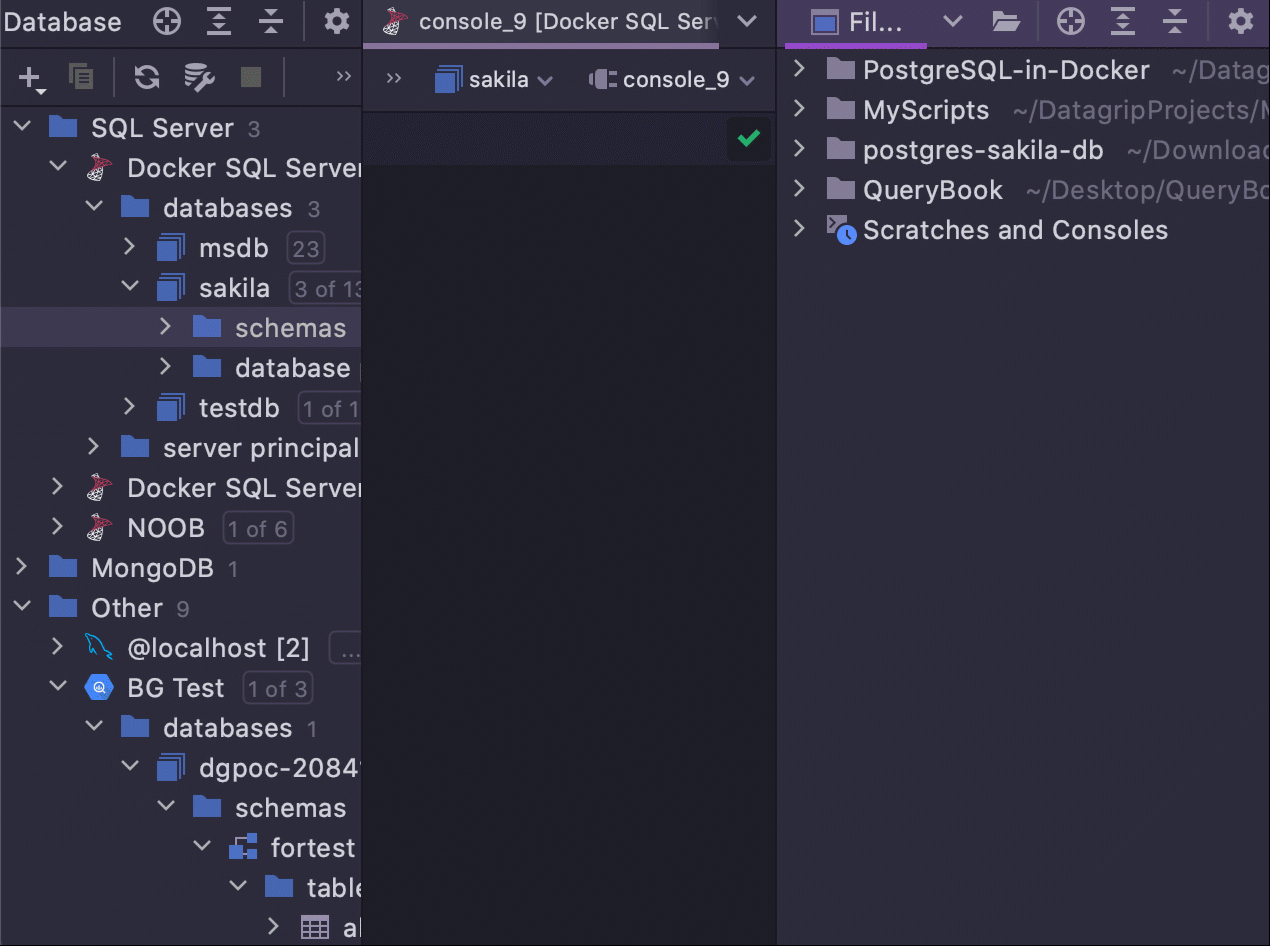This screenshot has height=946, width=1270.
Task: Click the MySQL dolphin icon beside @localhost [2]
Action: coord(98,647)
